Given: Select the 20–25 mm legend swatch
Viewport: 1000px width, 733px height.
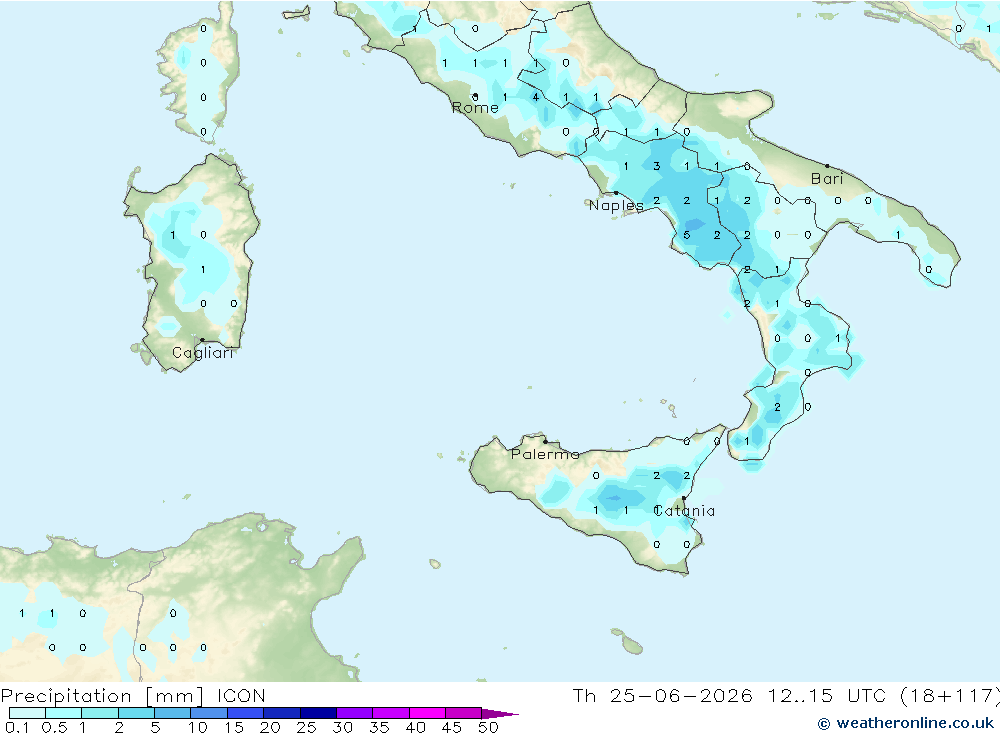Looking at the screenshot, I should pyautogui.click(x=282, y=713).
